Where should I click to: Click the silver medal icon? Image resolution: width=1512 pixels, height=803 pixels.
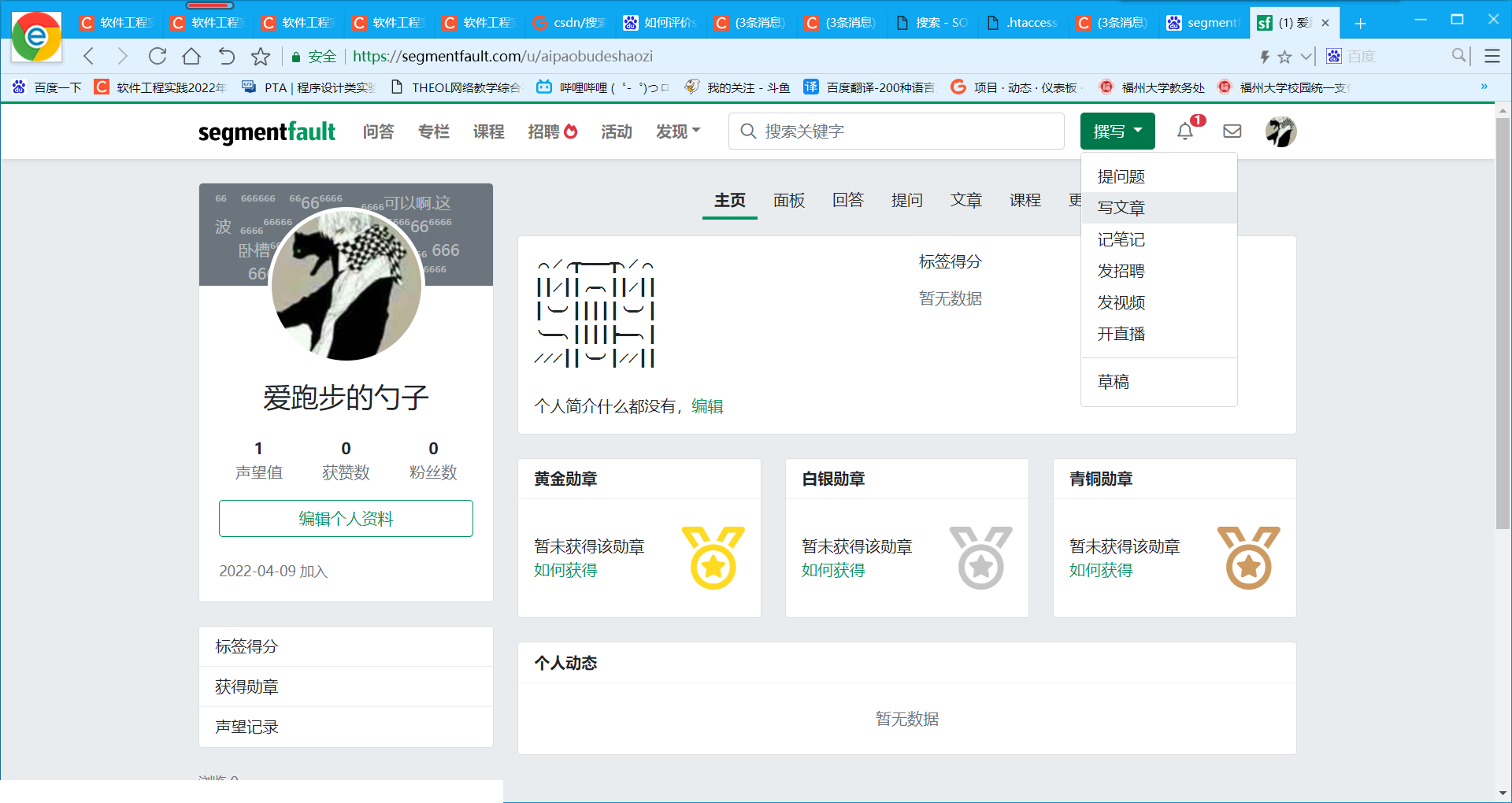tap(981, 557)
